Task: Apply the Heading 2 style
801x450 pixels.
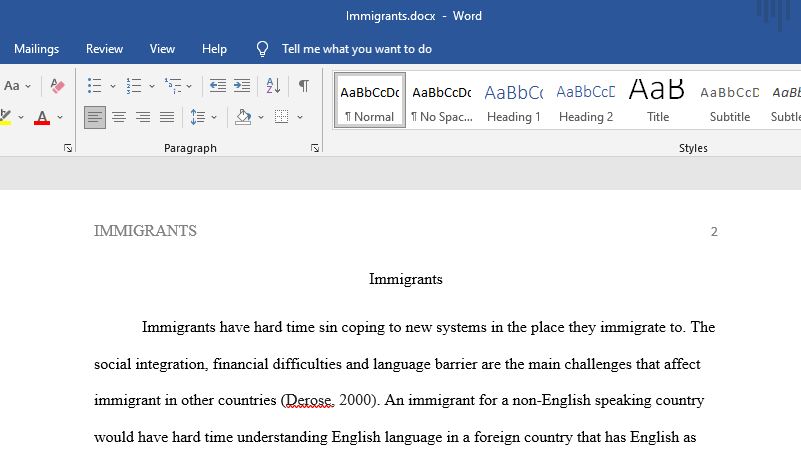Action: coord(585,101)
